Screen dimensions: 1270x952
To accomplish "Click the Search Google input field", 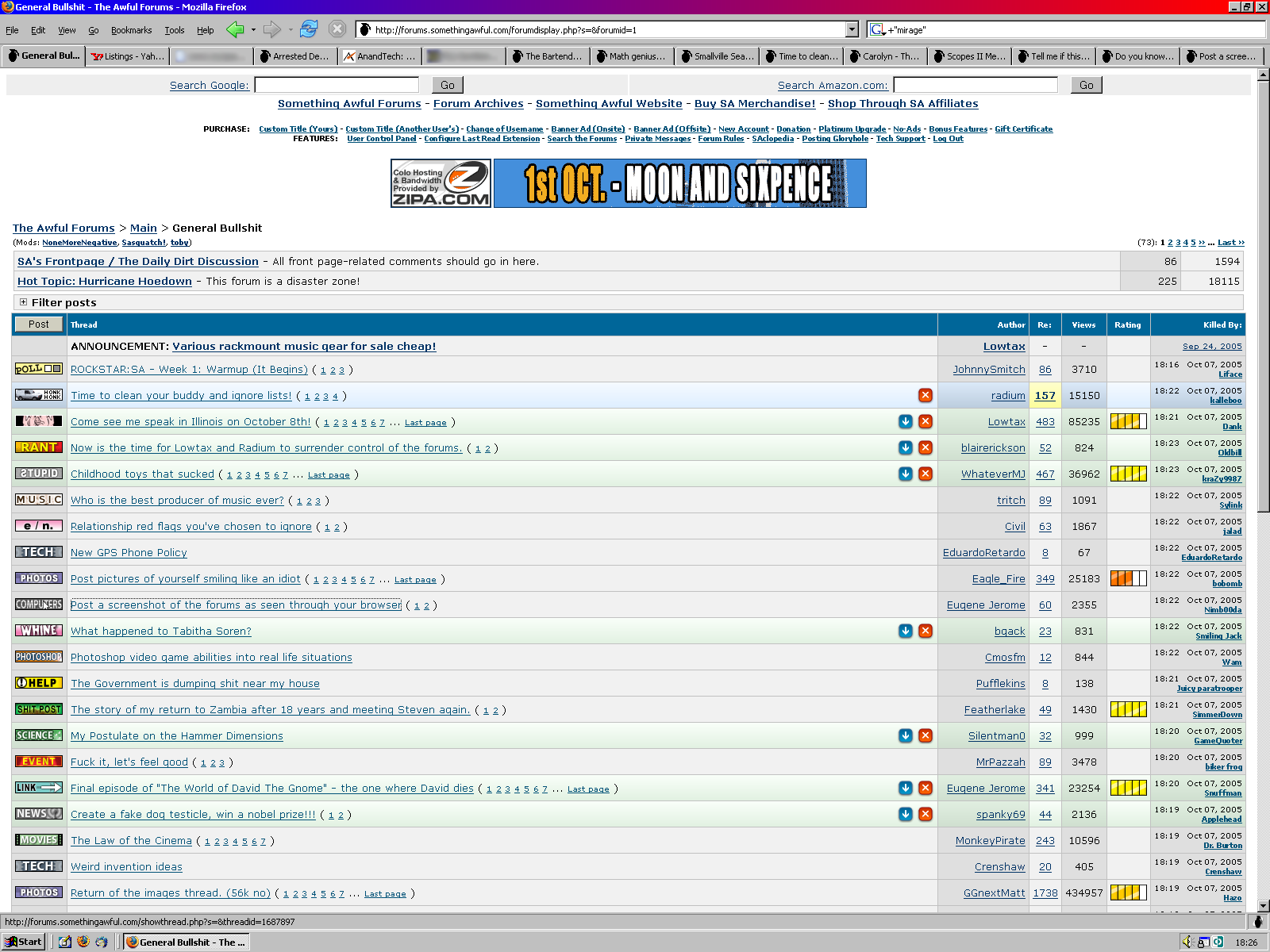I will (x=337, y=85).
